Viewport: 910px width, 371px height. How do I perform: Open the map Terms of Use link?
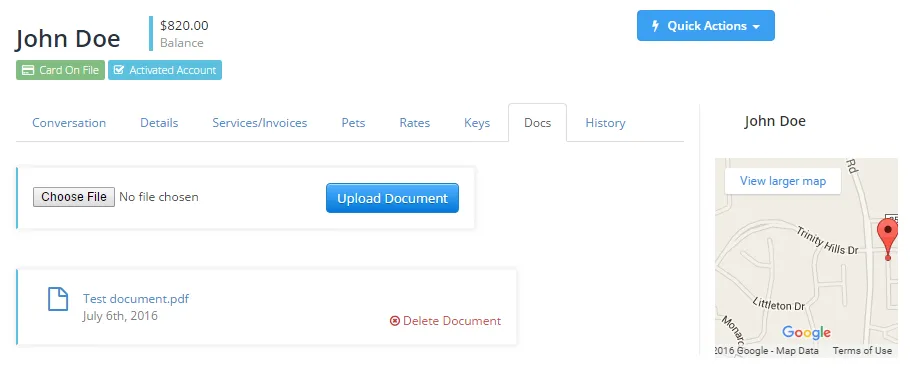862,351
